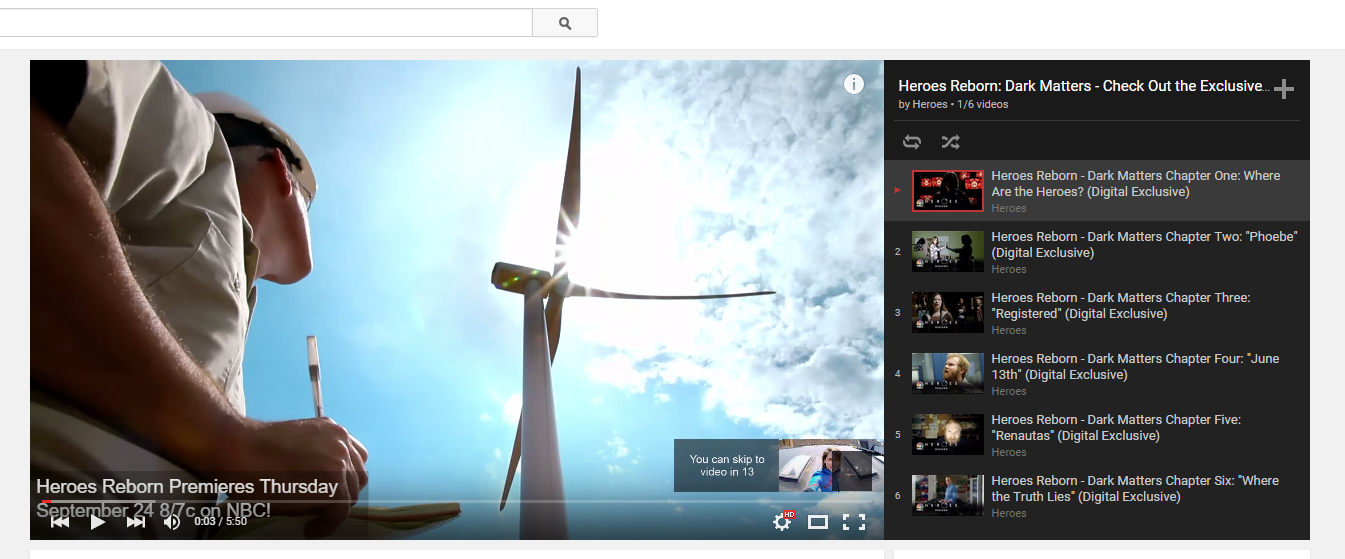The height and width of the screenshot is (559, 1345).
Task: Switch to theater mode
Action: point(818,521)
